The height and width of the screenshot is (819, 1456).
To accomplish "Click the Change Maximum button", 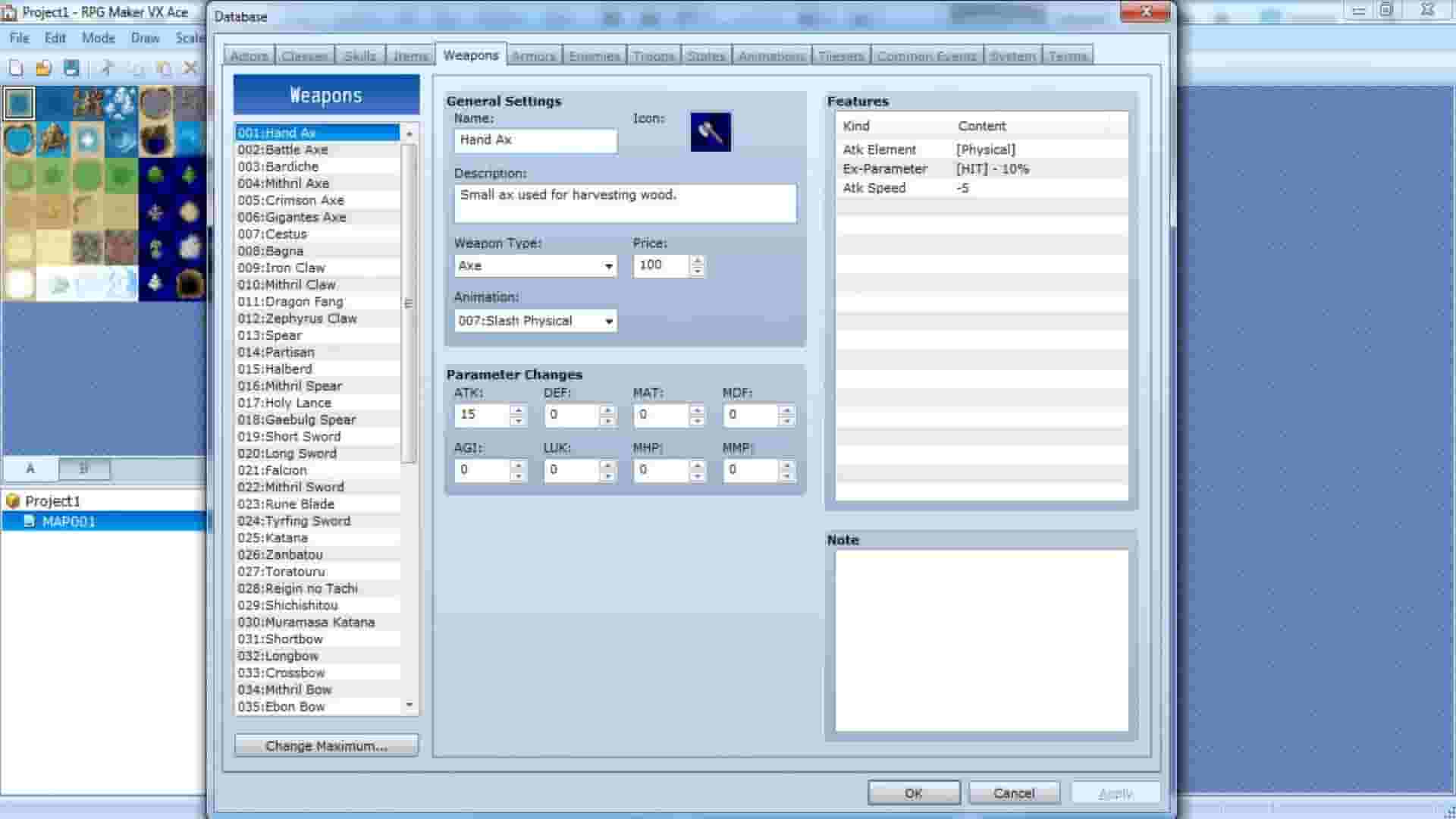I will 326,745.
